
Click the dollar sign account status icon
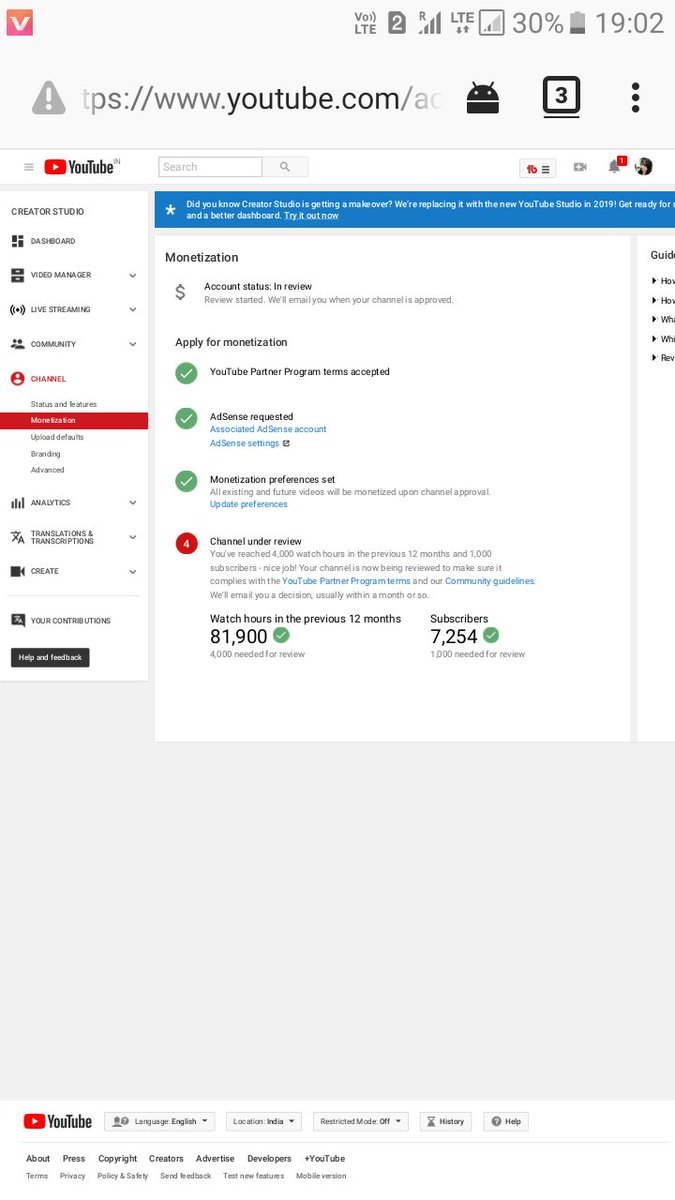pyautogui.click(x=180, y=292)
